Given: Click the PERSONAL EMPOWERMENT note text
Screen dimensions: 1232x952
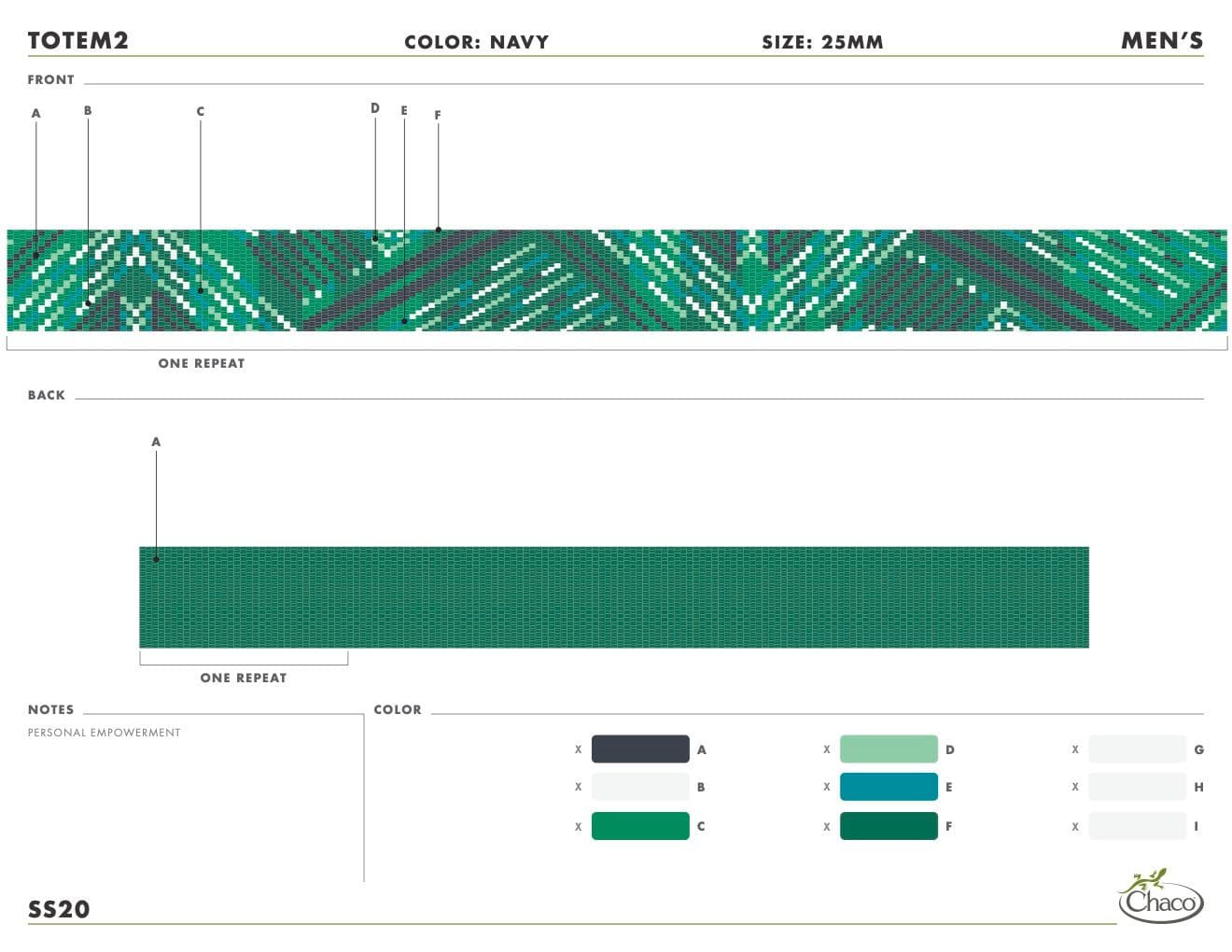Looking at the screenshot, I should point(105,733).
